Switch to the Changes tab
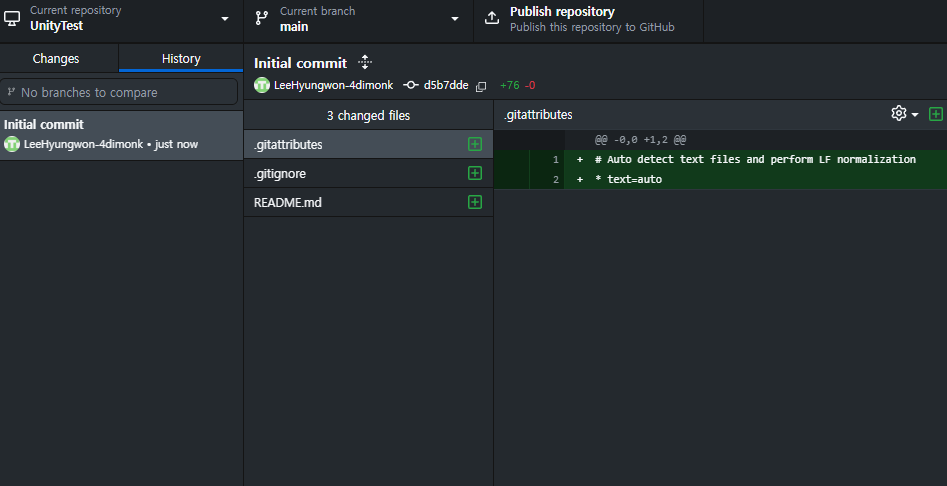 point(56,59)
